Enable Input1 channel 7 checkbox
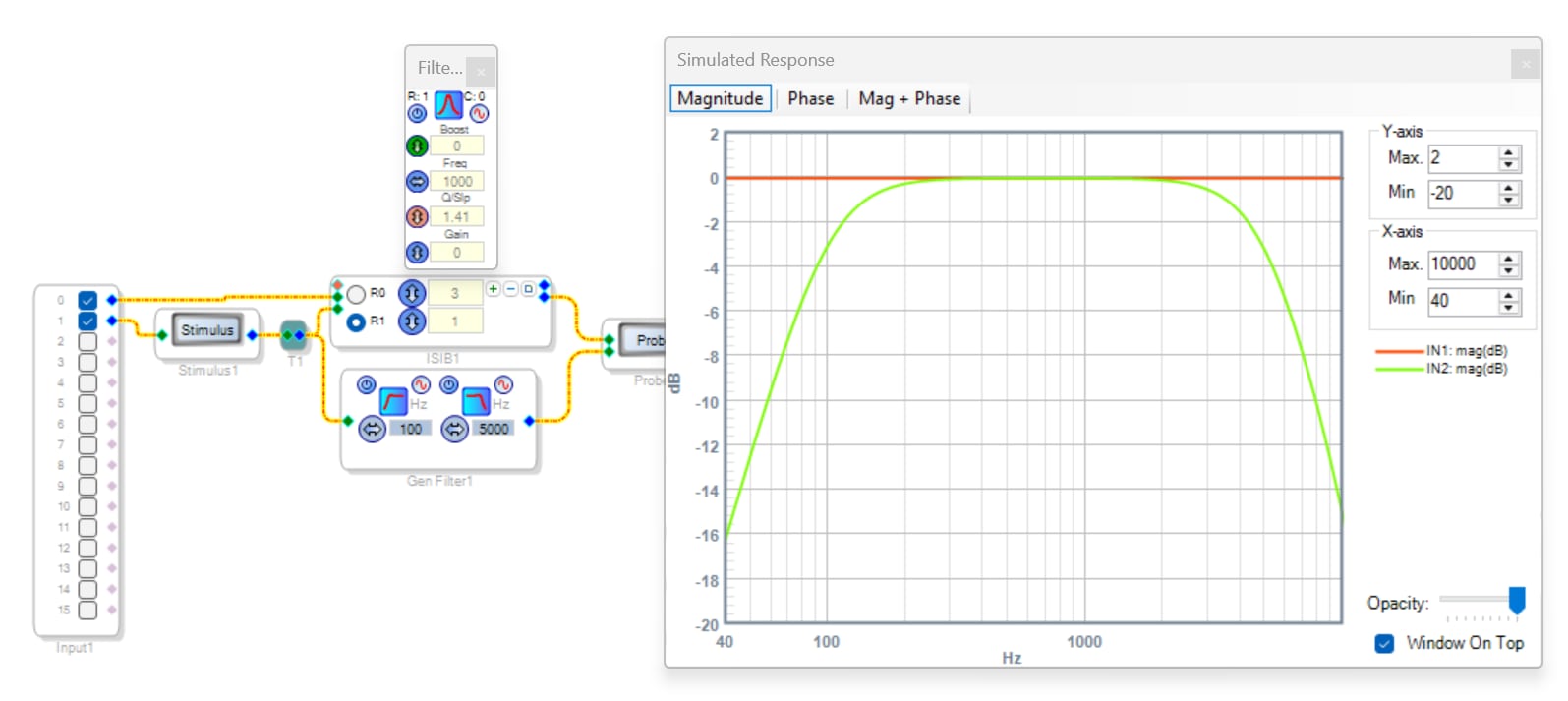Viewport: 1568px width, 701px height. coord(87,445)
